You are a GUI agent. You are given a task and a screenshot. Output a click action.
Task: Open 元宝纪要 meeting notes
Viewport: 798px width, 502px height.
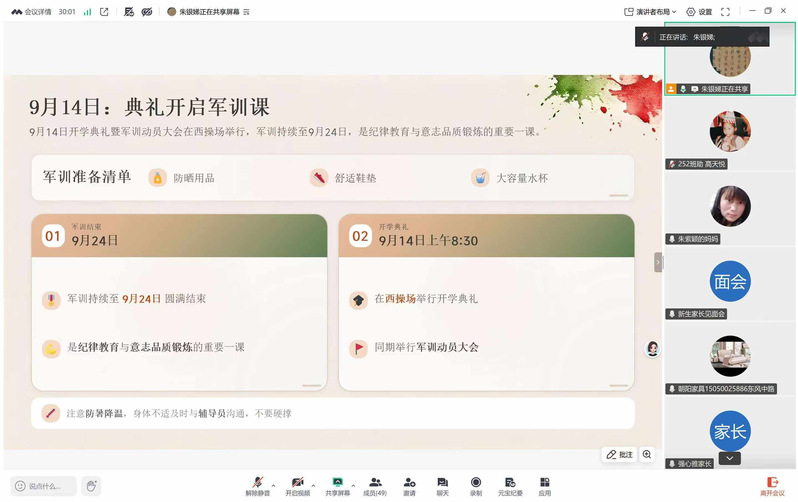pyautogui.click(x=510, y=486)
